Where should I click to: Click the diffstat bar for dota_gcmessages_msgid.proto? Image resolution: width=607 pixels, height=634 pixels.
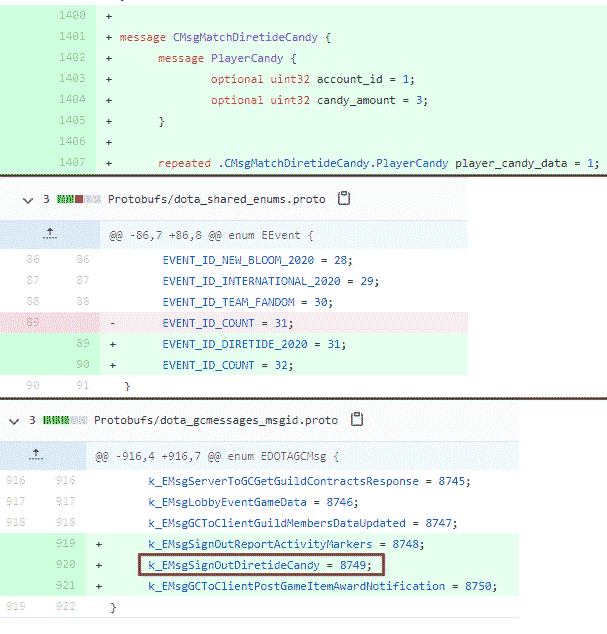point(65,420)
